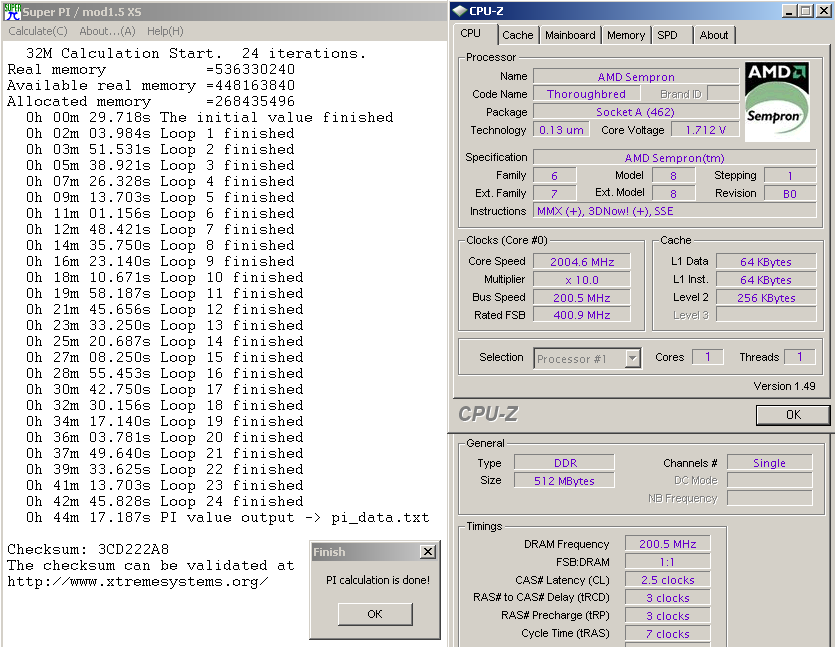Click the PI value output -> pi_data.txt line

point(227,517)
